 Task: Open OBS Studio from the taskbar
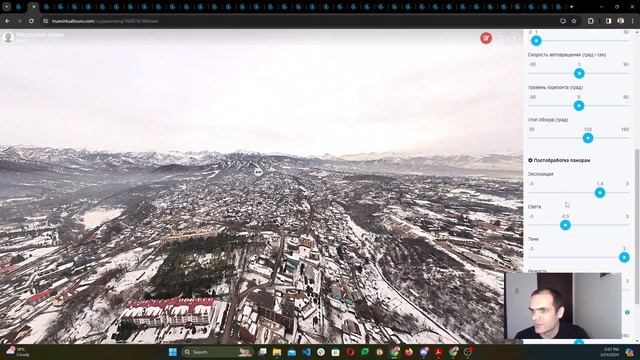tap(468, 352)
